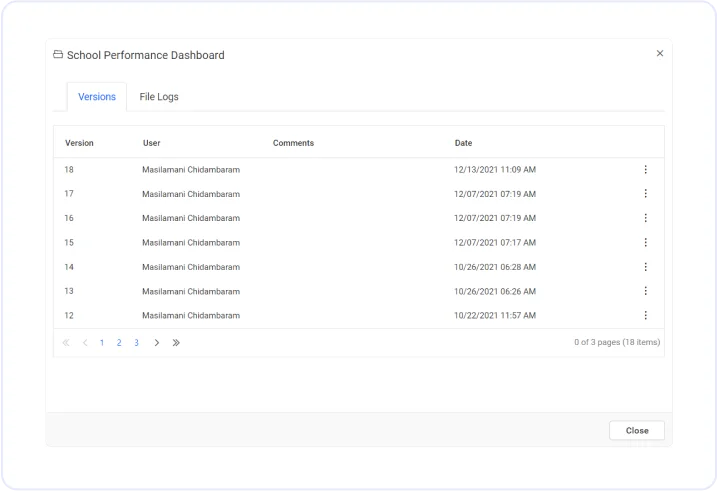Click the User column header
Viewport: 717px width, 491px height.
tap(151, 143)
